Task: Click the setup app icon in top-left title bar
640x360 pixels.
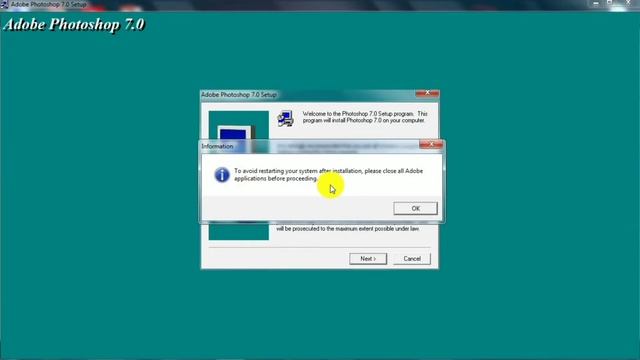Action: (4, 4)
